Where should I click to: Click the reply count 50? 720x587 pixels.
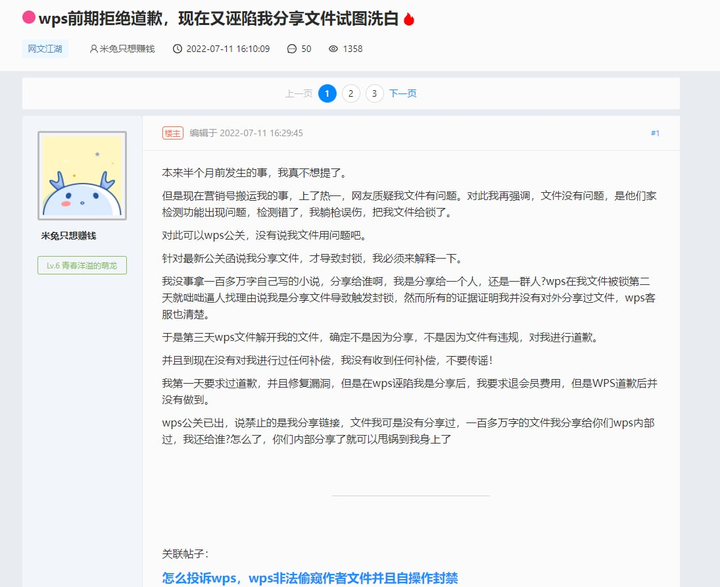(306, 49)
